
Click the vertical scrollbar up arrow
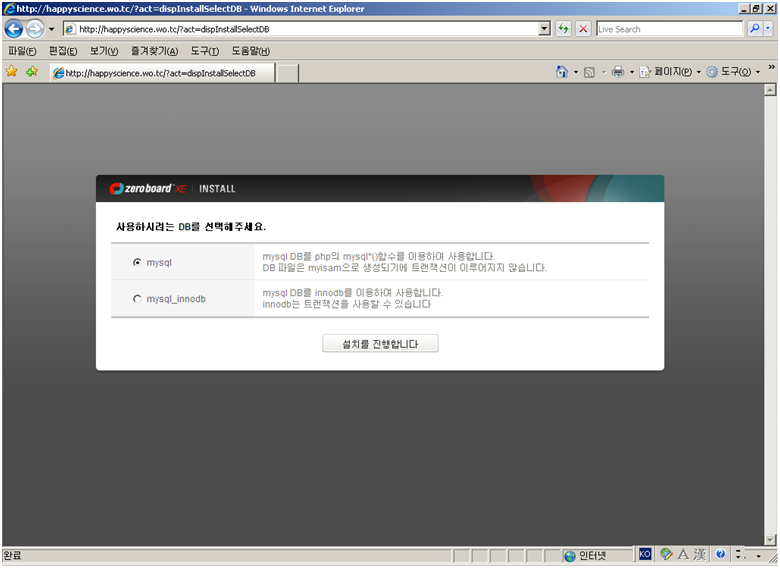pyautogui.click(x=770, y=90)
